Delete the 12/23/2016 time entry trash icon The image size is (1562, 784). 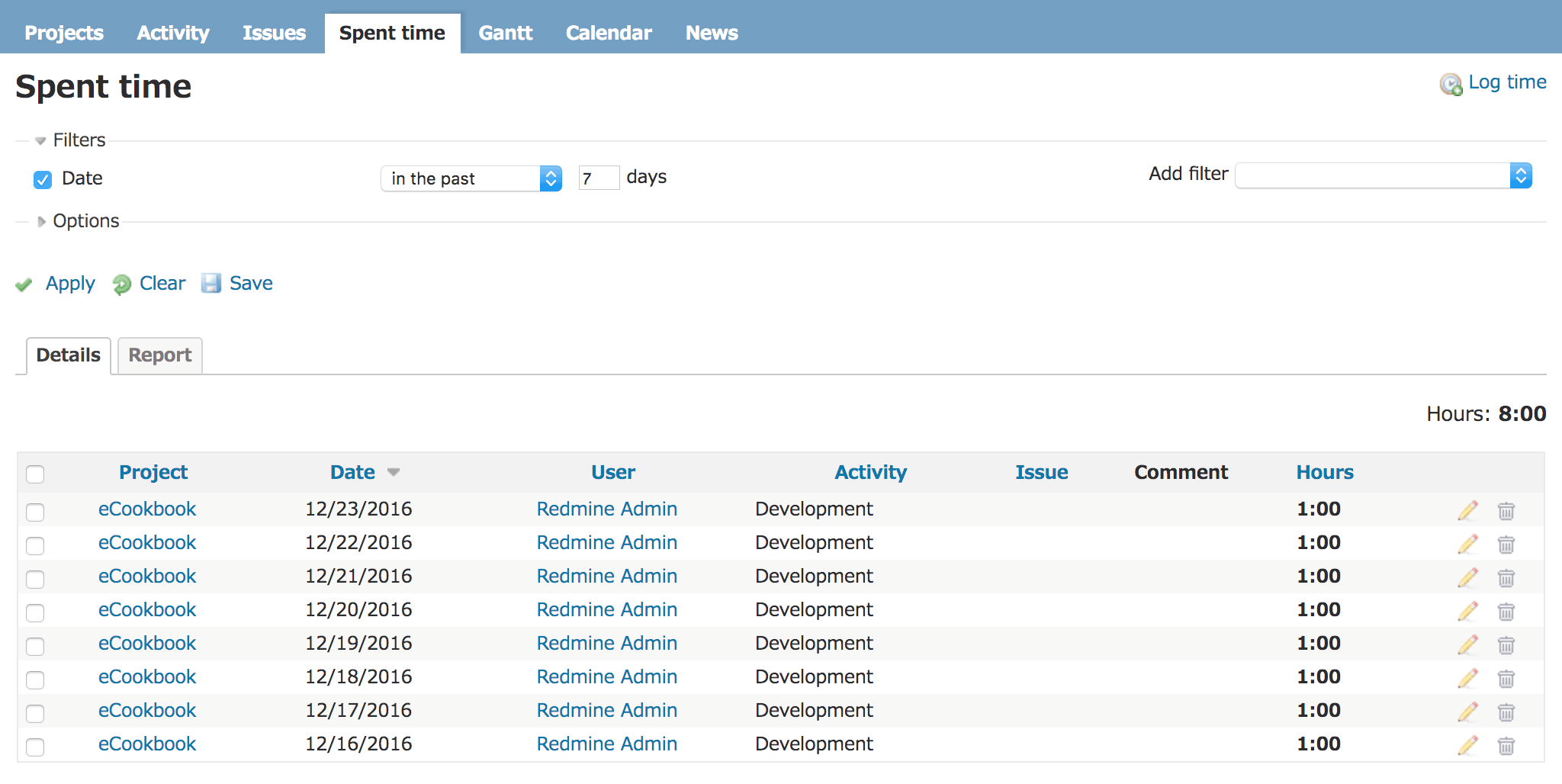click(1506, 510)
